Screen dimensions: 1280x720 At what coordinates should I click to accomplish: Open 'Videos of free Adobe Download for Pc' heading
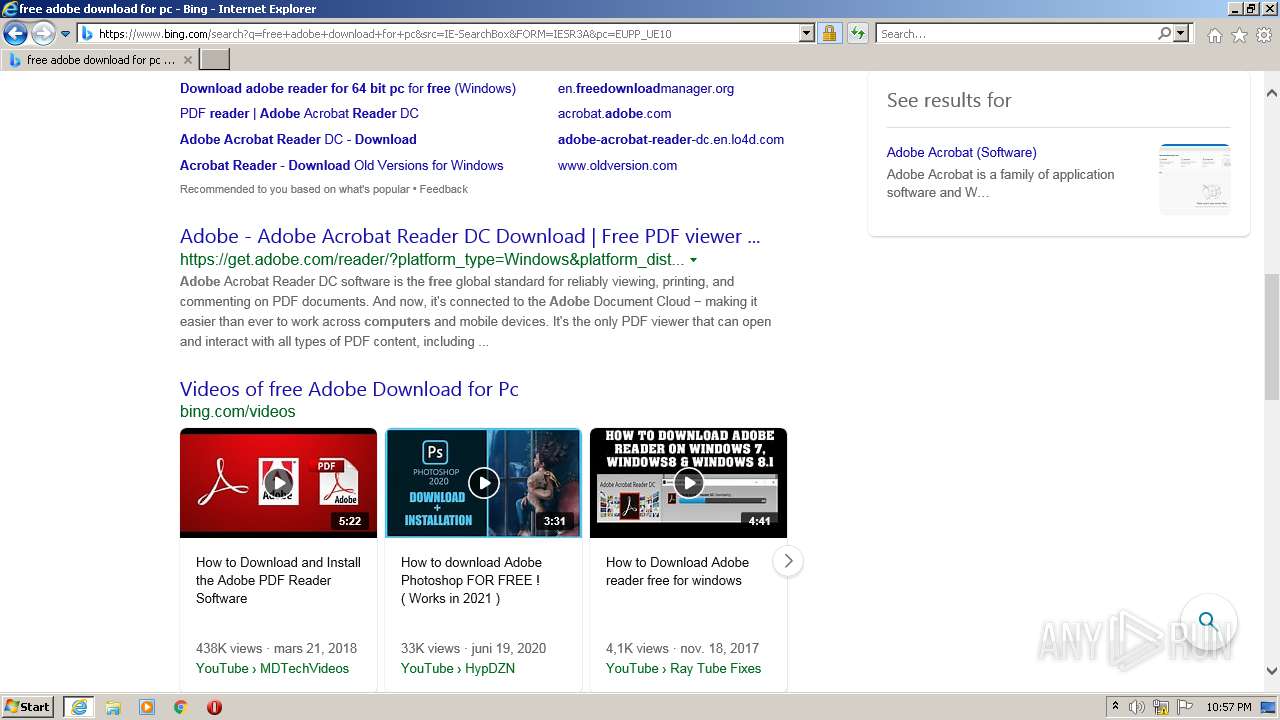tap(349, 389)
